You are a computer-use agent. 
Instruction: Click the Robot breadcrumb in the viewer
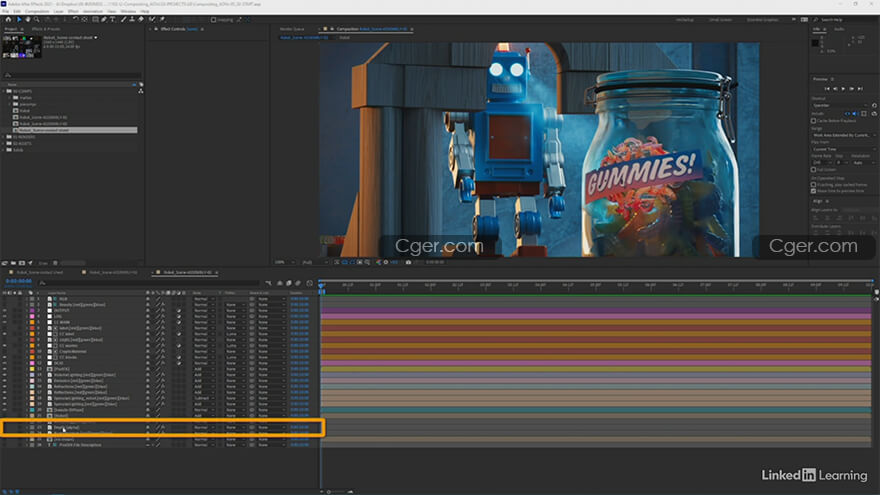click(345, 38)
